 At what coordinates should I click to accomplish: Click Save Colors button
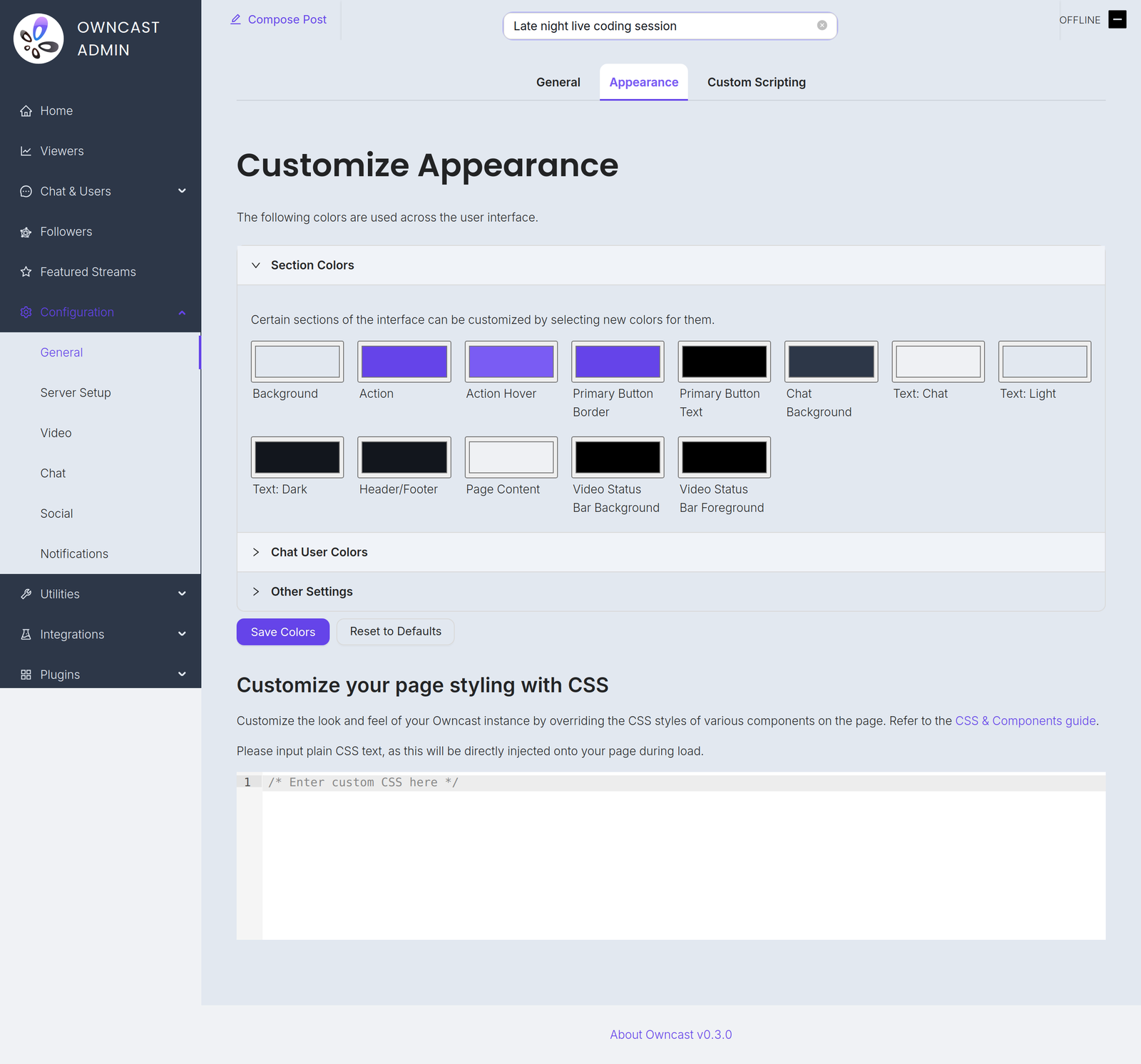283,632
